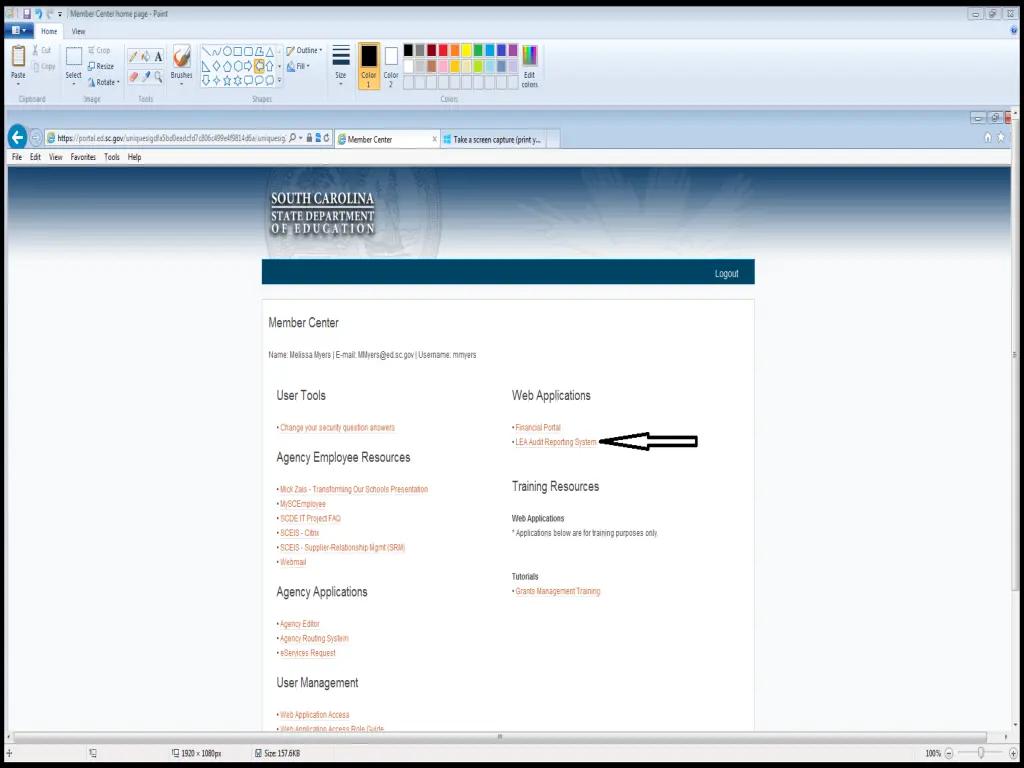Click the Logout link
Screen dimensions: 1024x768
click(x=726, y=274)
